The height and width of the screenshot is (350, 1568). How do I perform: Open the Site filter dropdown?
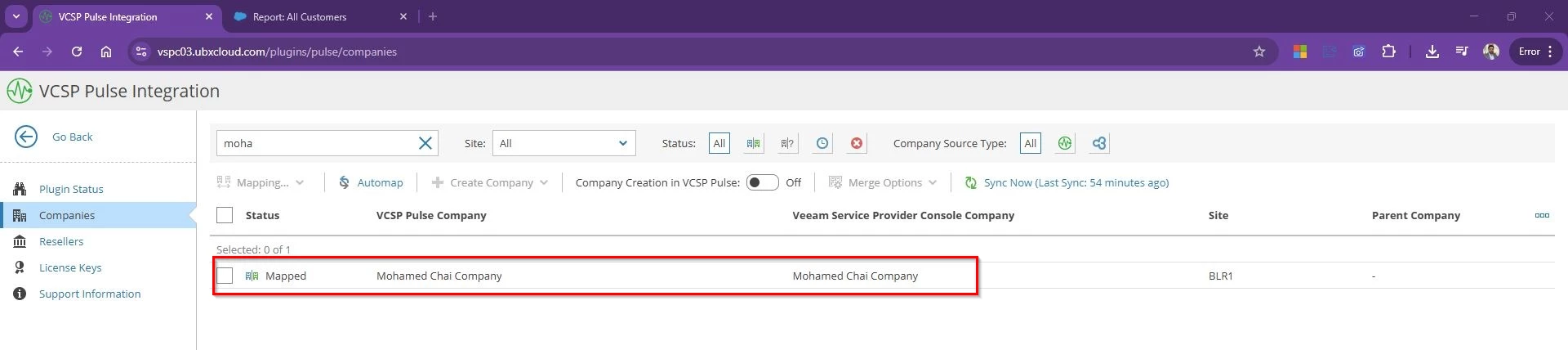click(563, 143)
